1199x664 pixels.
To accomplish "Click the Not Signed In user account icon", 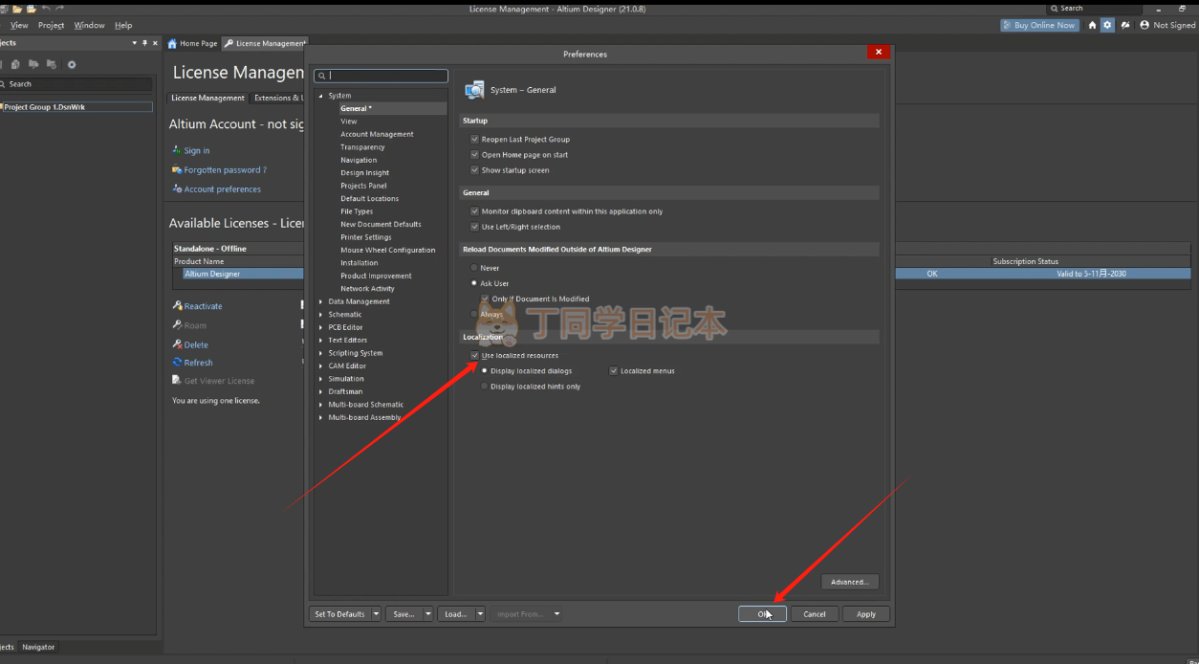I will coord(1144,25).
